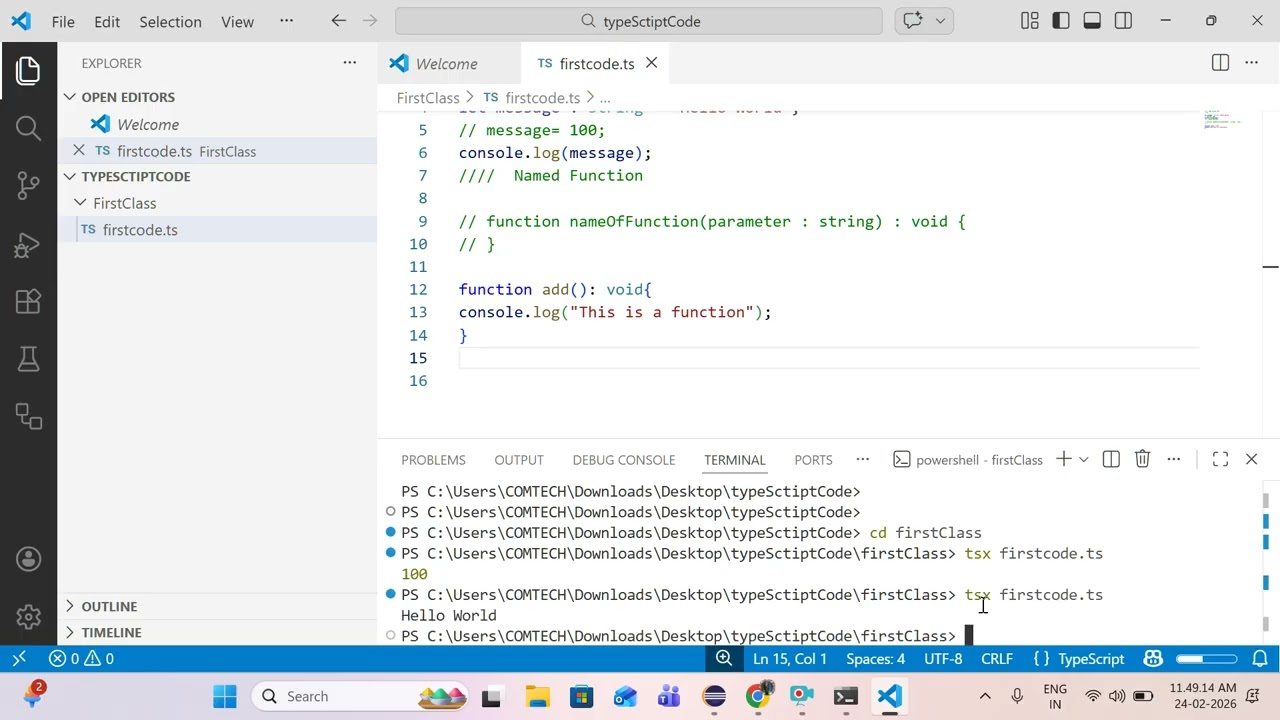Kill terminal with the trash icon
Screen dimensions: 1280x720
(1142, 459)
